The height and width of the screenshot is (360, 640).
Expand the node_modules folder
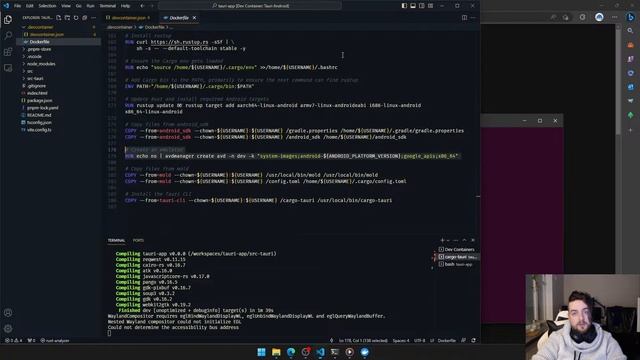pos(41,64)
